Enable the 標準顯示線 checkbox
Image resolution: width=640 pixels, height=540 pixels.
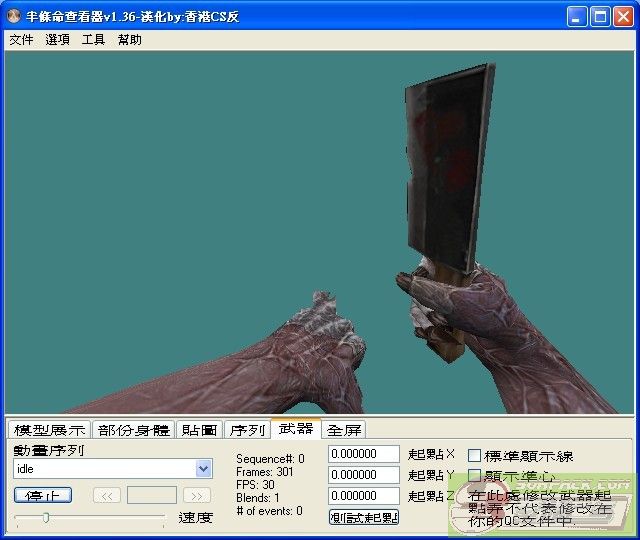click(475, 456)
